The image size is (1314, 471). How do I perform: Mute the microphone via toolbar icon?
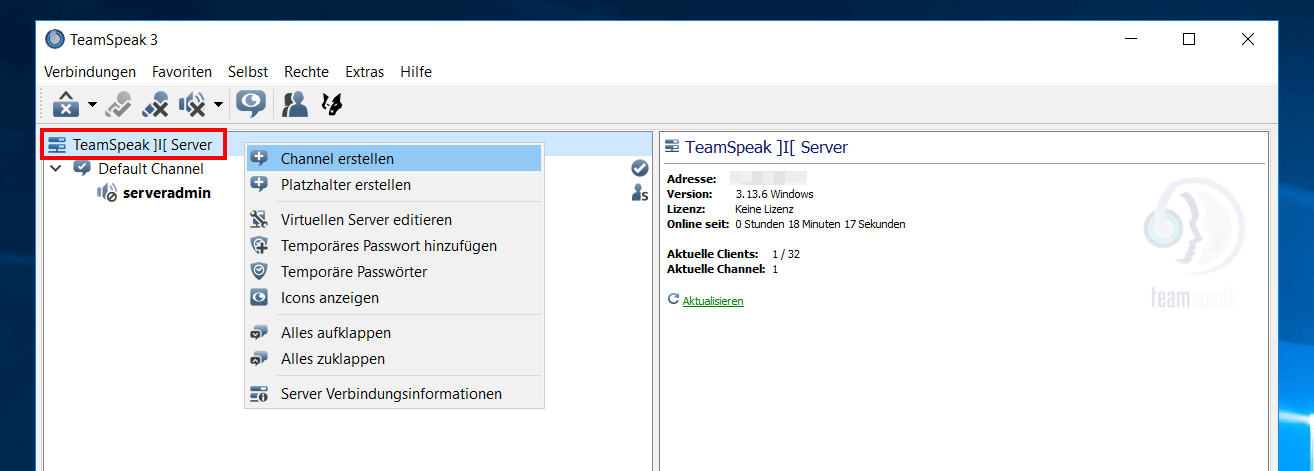(x=155, y=103)
